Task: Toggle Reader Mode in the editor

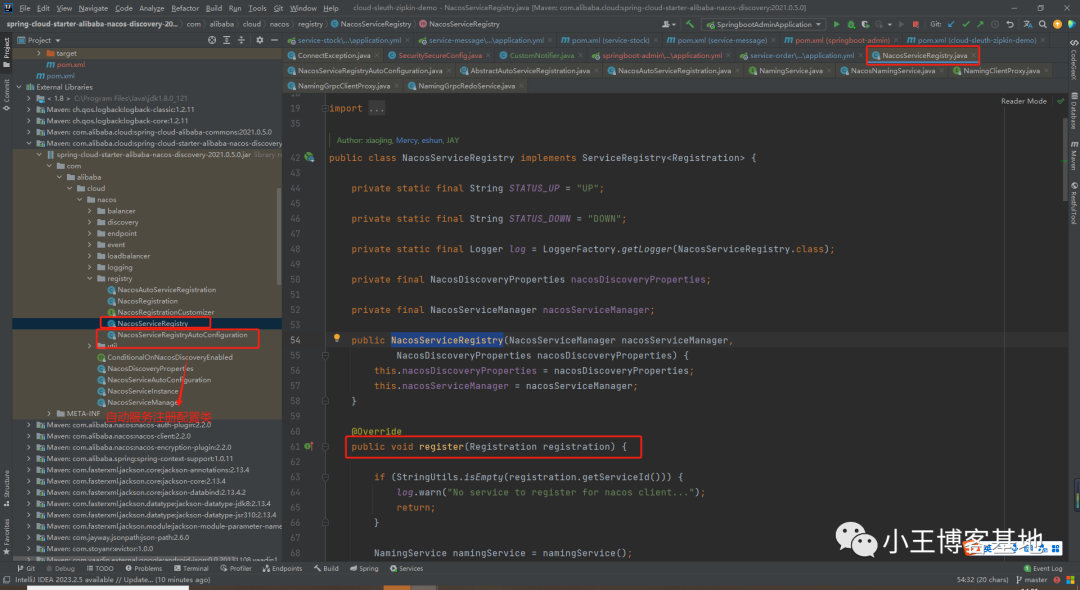Action: [1024, 101]
